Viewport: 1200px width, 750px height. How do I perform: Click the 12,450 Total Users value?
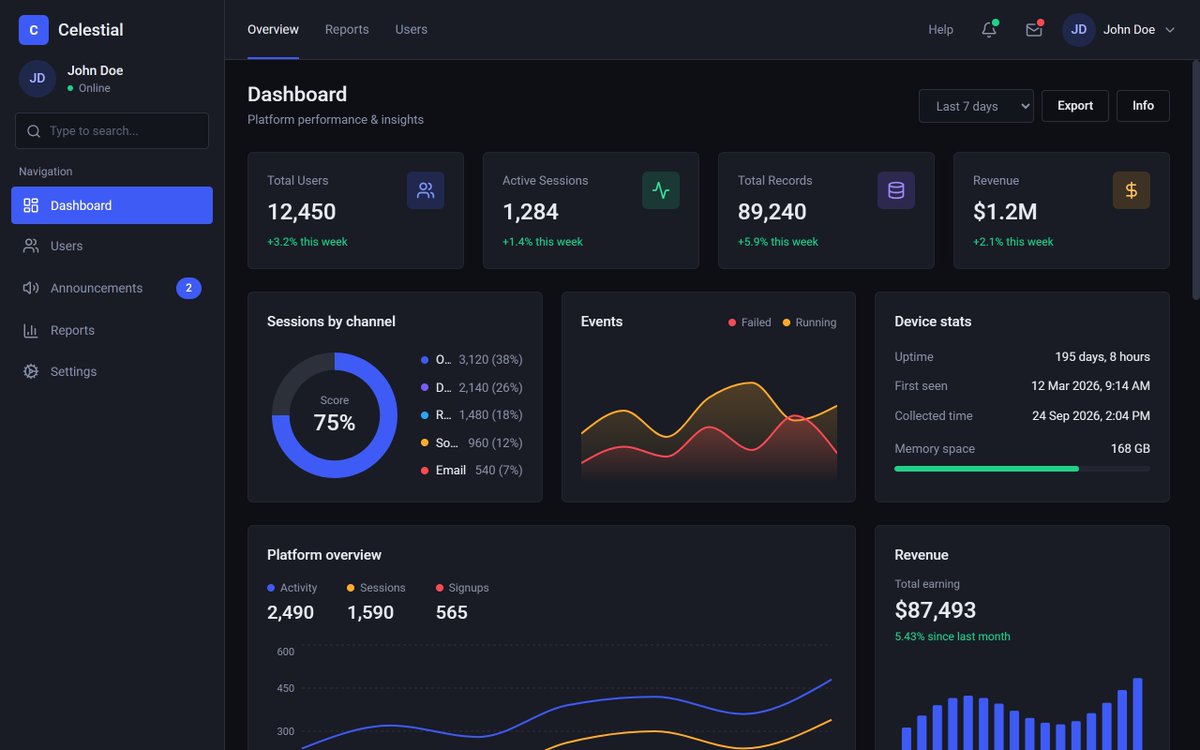click(x=301, y=212)
